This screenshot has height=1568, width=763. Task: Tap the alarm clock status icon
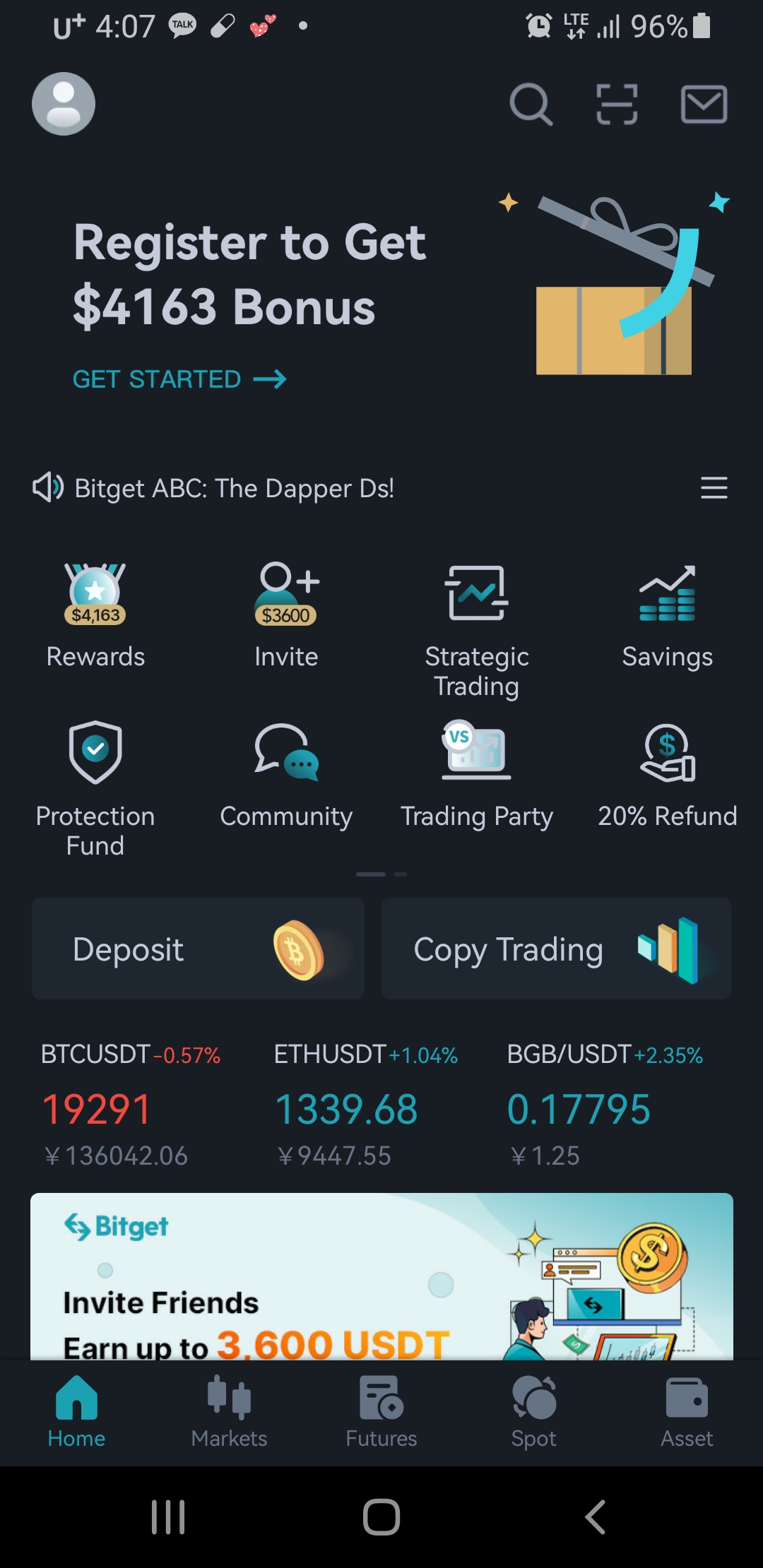[x=539, y=26]
